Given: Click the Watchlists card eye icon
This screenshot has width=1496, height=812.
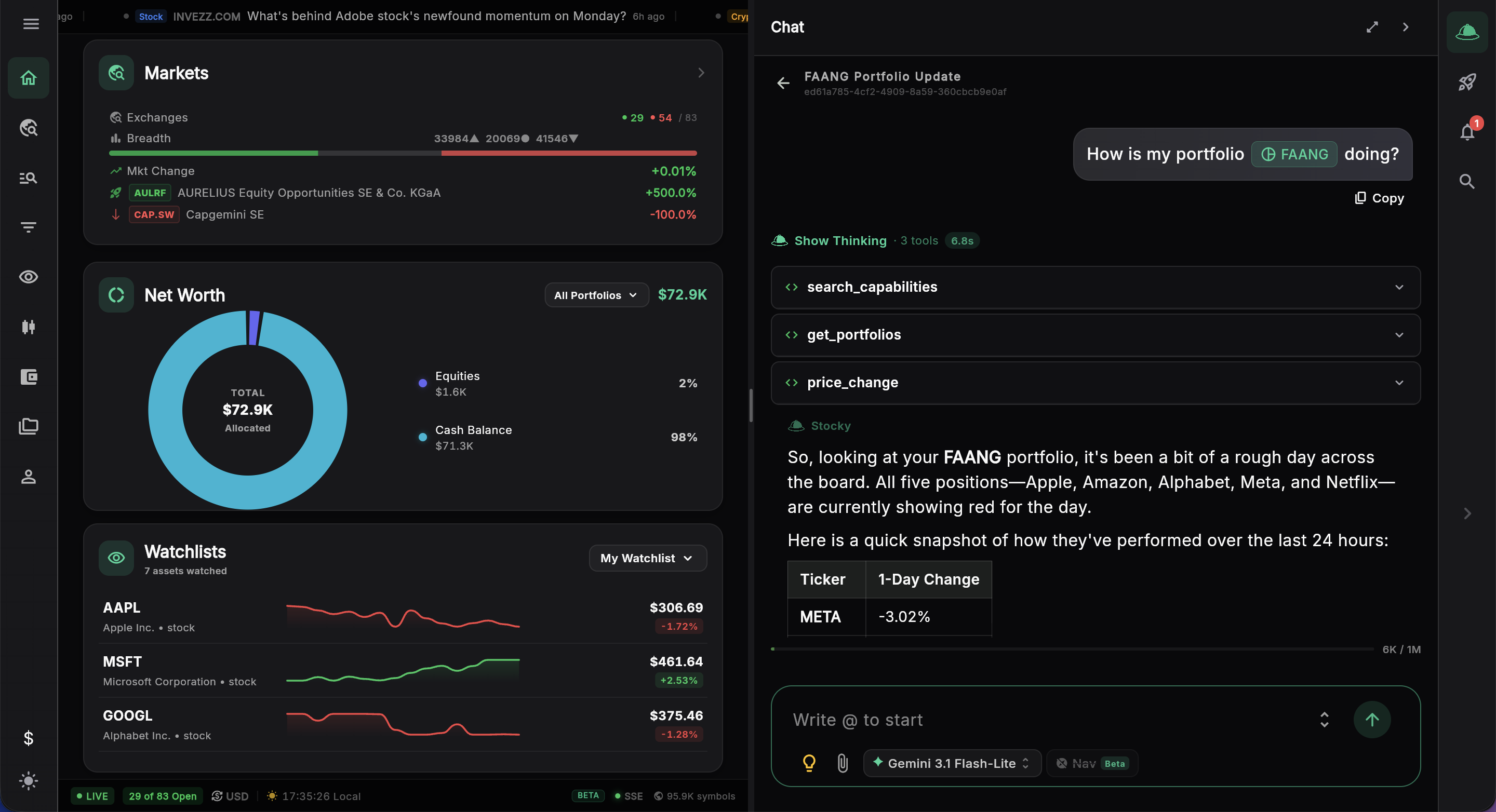Looking at the screenshot, I should tap(116, 558).
